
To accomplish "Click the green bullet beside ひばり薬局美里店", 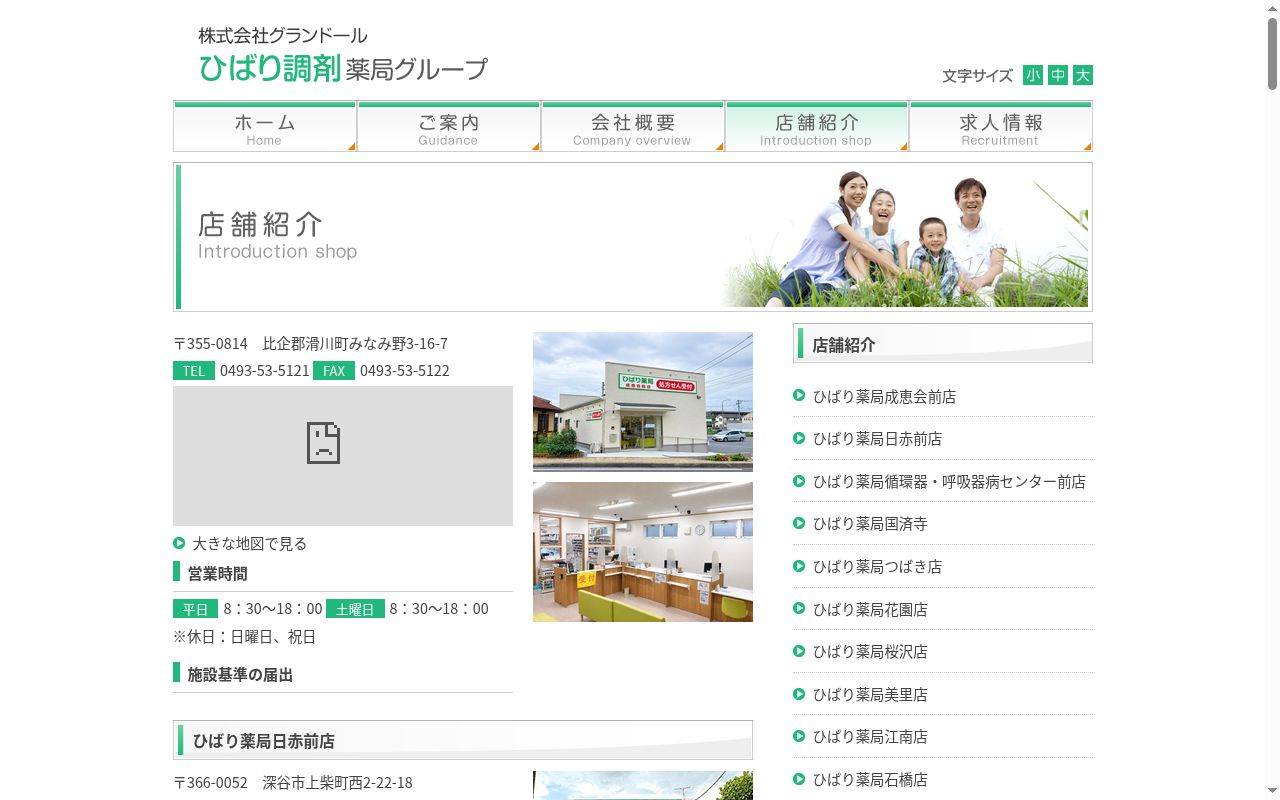I will (799, 693).
